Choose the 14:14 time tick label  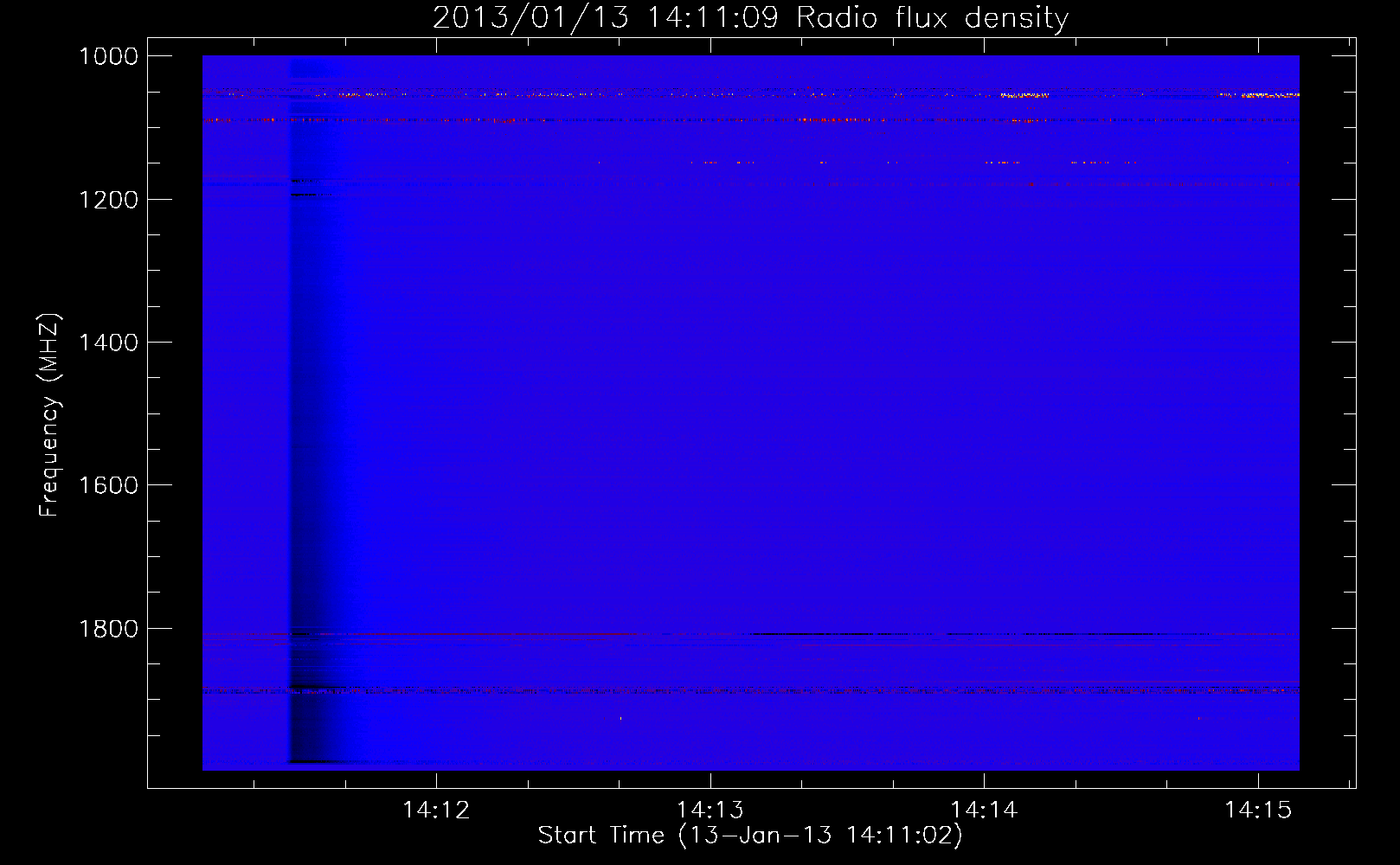point(984,810)
